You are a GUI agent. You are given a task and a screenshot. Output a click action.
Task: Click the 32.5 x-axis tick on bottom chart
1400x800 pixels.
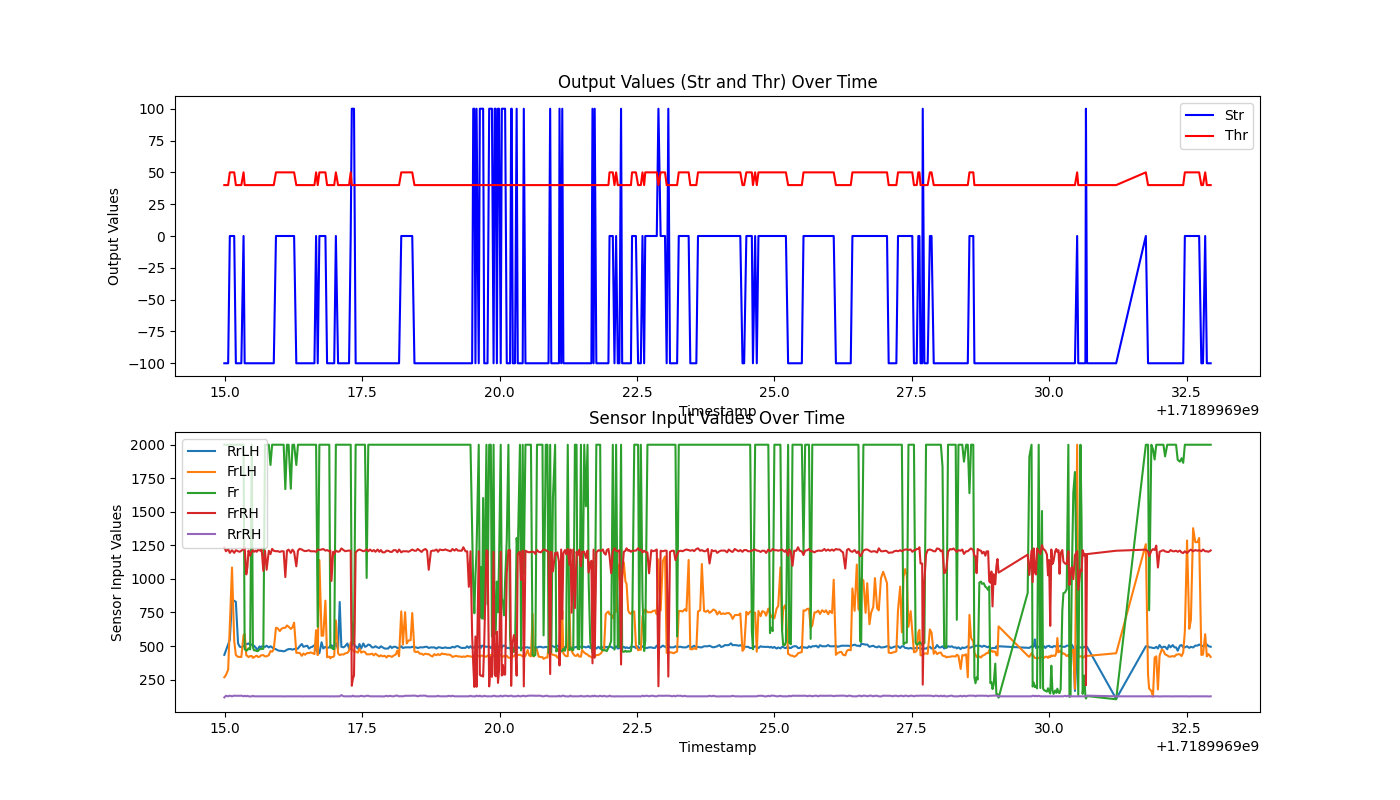coord(1186,729)
